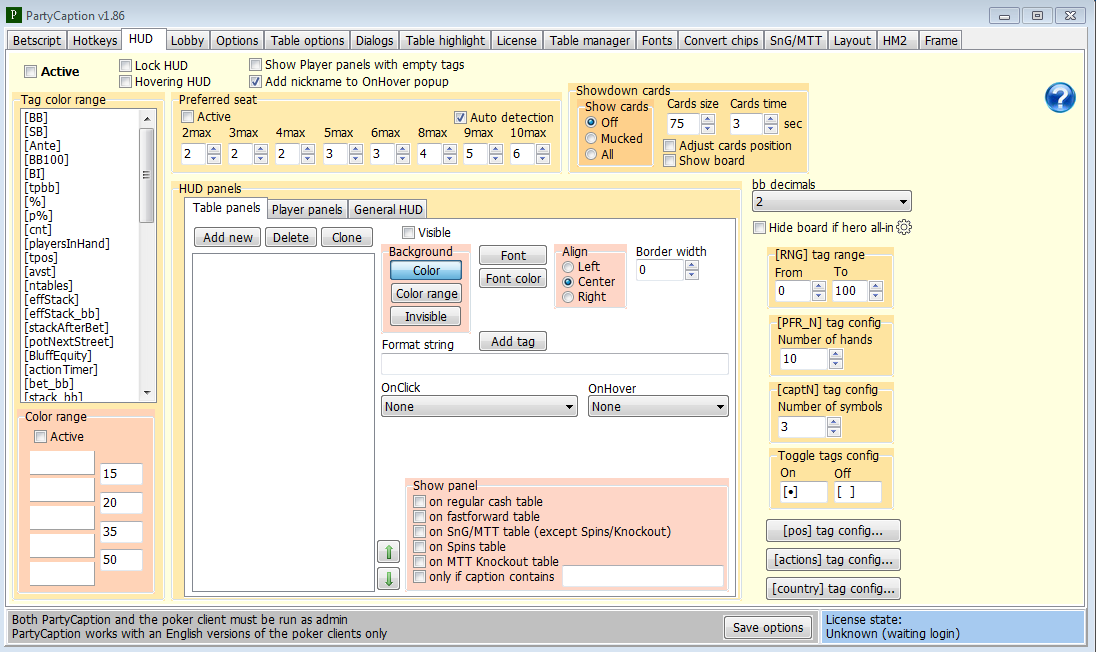Open the OnClick dropdown
Image resolution: width=1096 pixels, height=652 pixels.
(x=480, y=407)
